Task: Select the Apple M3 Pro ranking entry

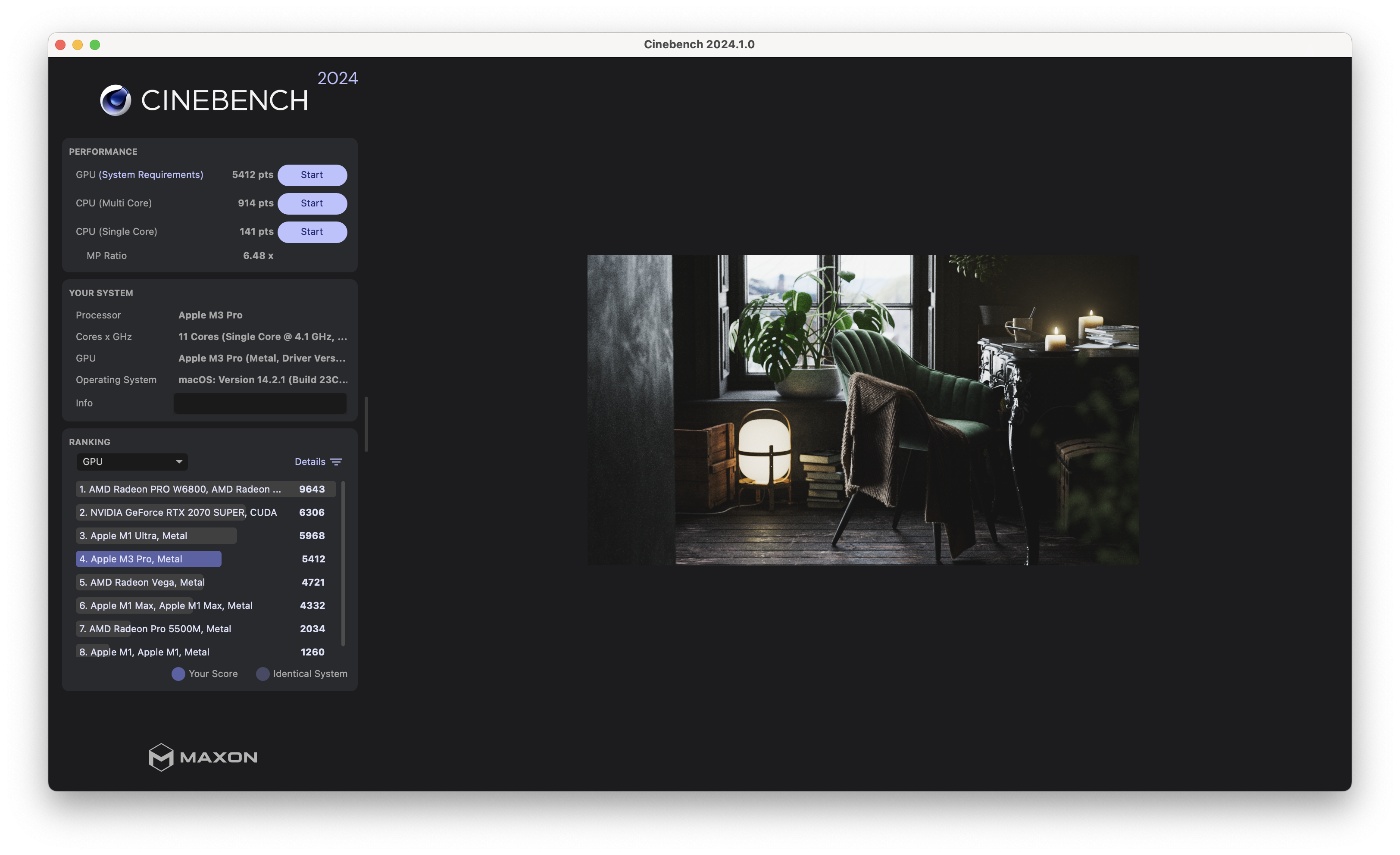Action: (148, 559)
